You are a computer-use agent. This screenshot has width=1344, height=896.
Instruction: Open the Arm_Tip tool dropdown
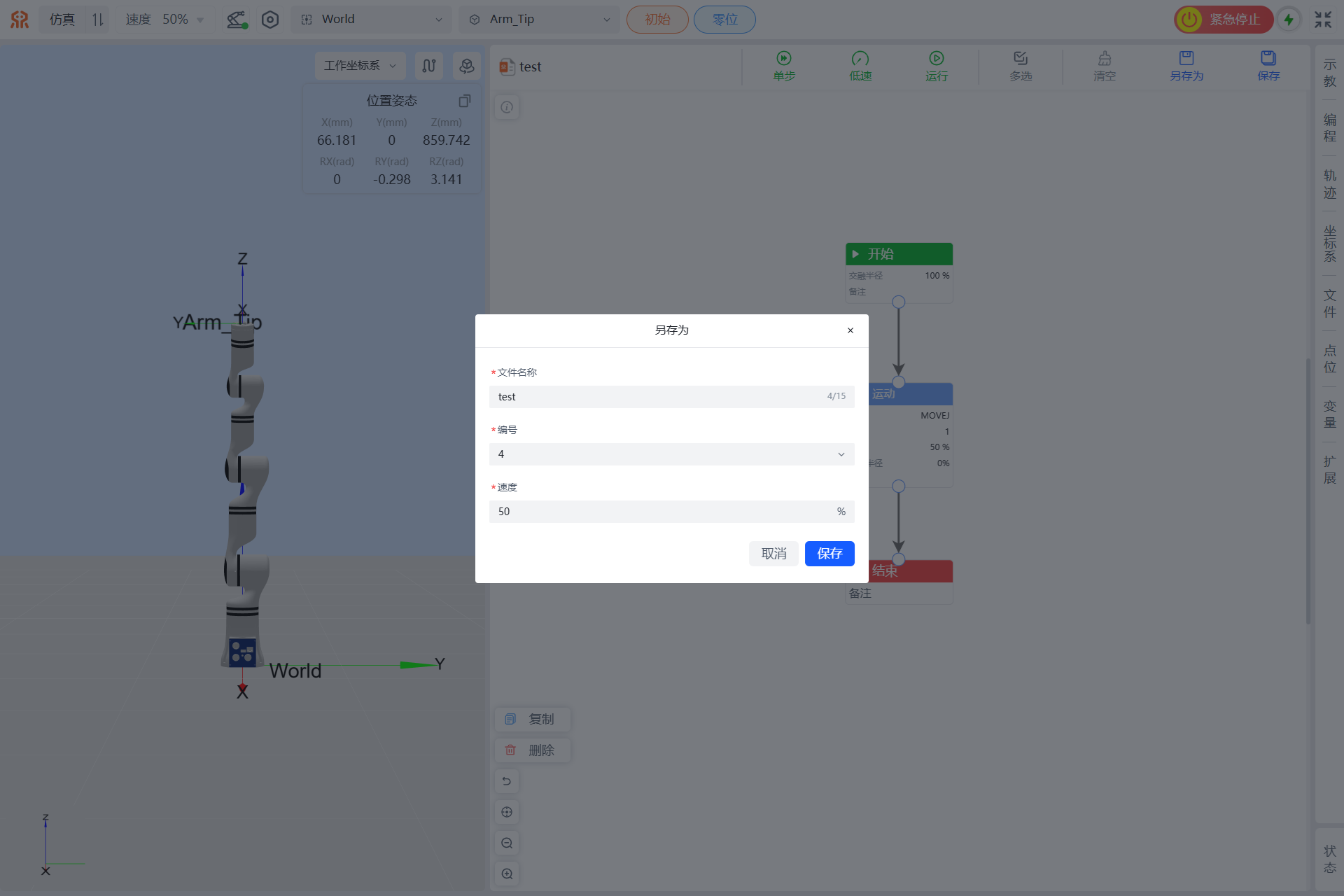coord(539,20)
